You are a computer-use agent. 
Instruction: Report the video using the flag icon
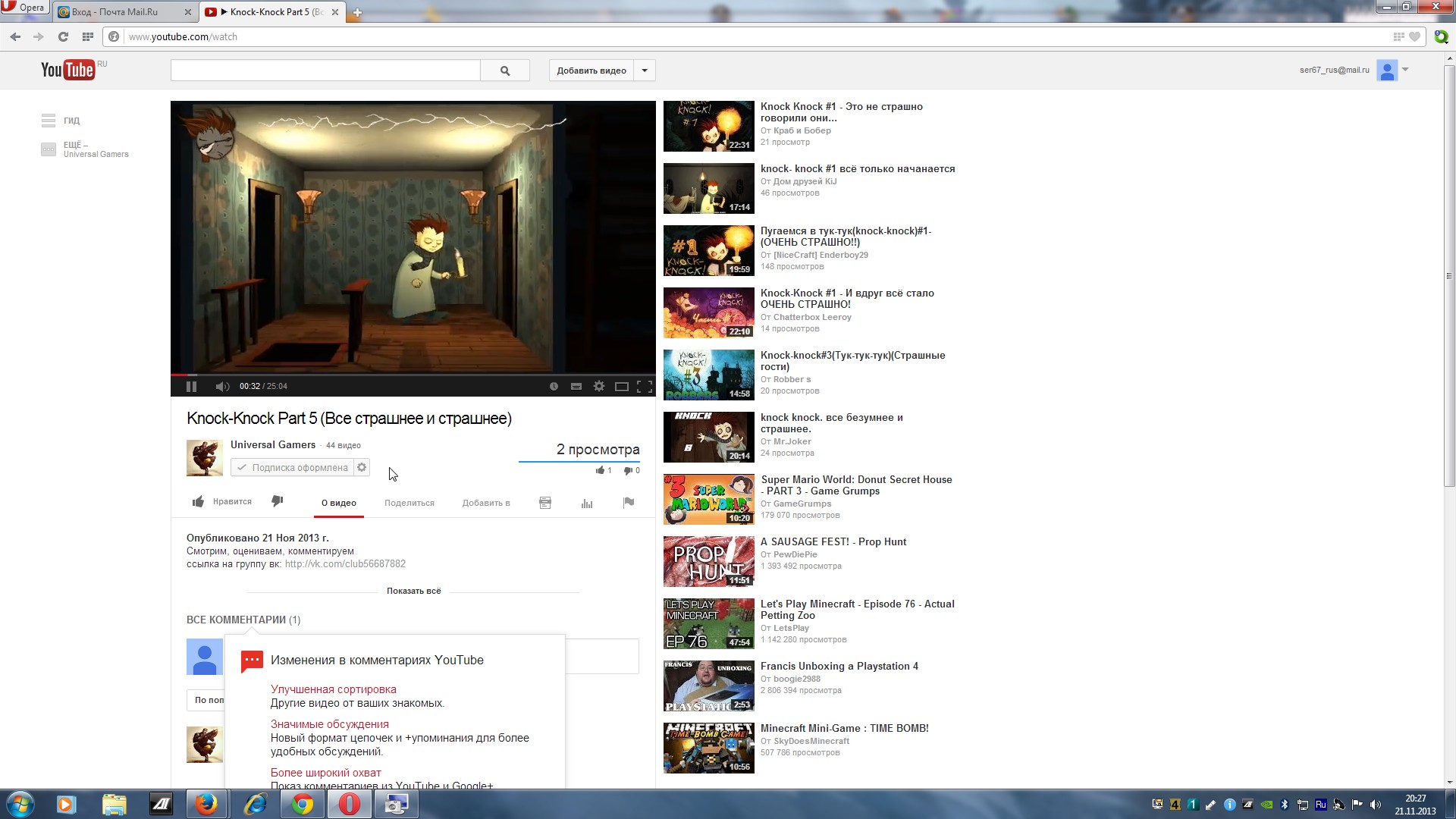click(x=629, y=502)
